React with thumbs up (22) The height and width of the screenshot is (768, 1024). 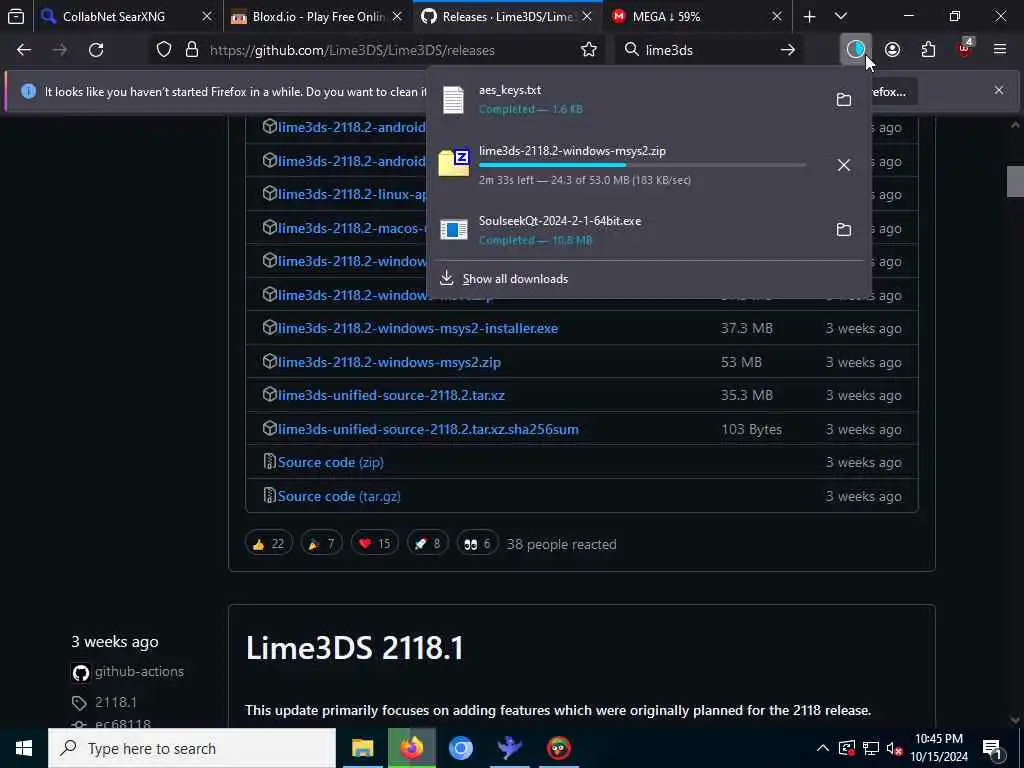268,544
